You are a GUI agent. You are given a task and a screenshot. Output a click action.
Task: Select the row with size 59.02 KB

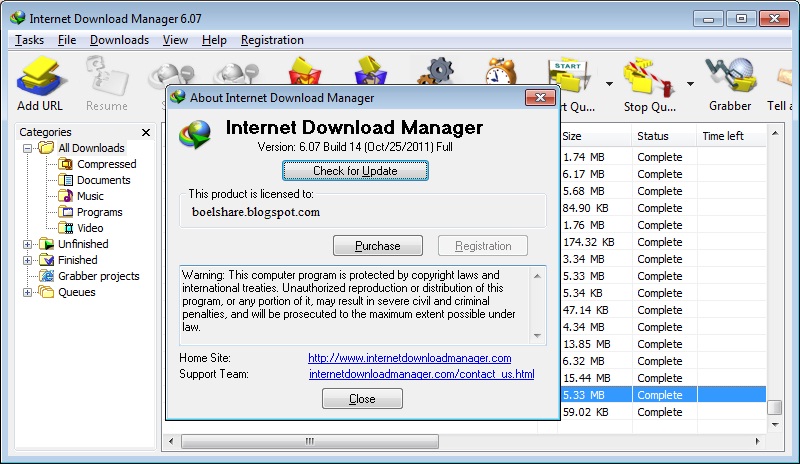coord(663,412)
